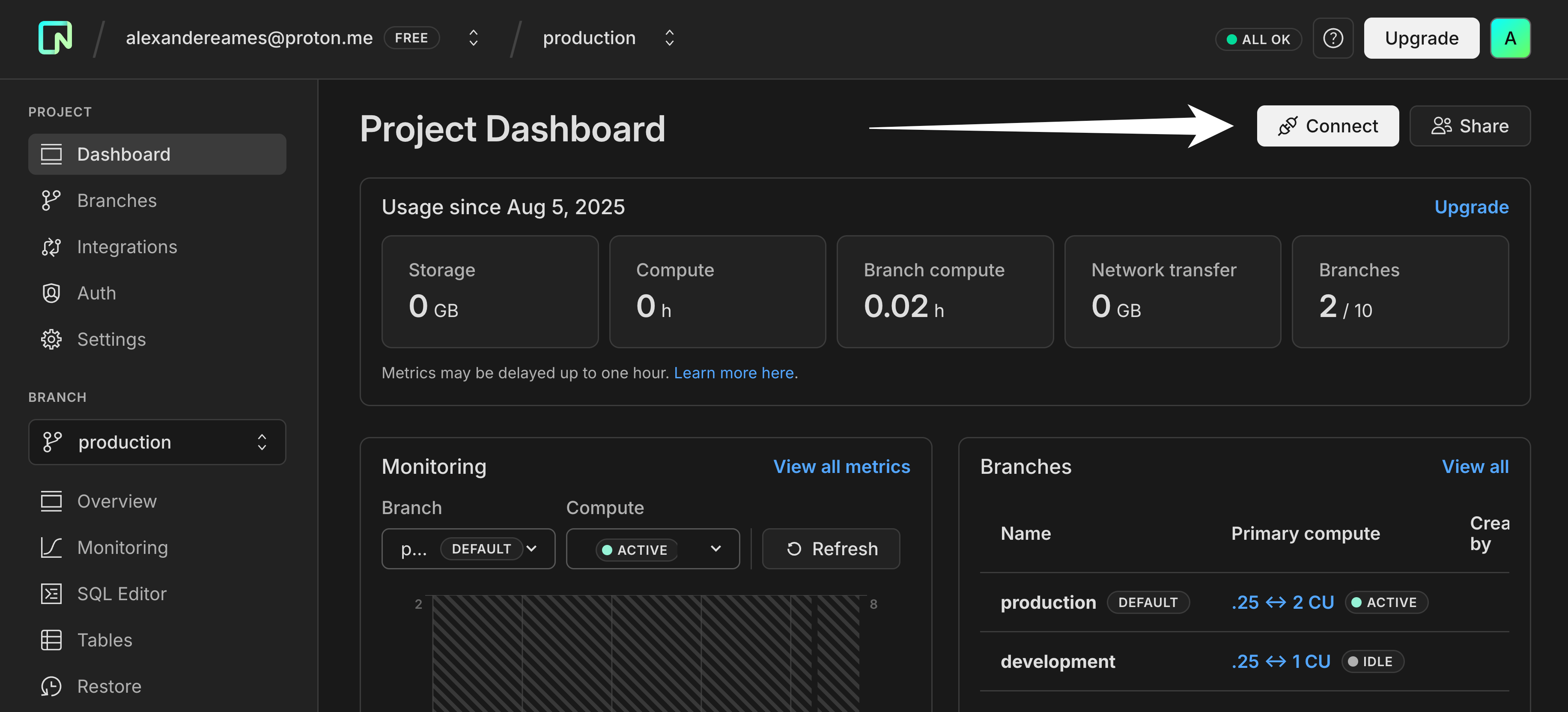The image size is (1568, 712).
Task: Open branch Overview
Action: pos(157,501)
